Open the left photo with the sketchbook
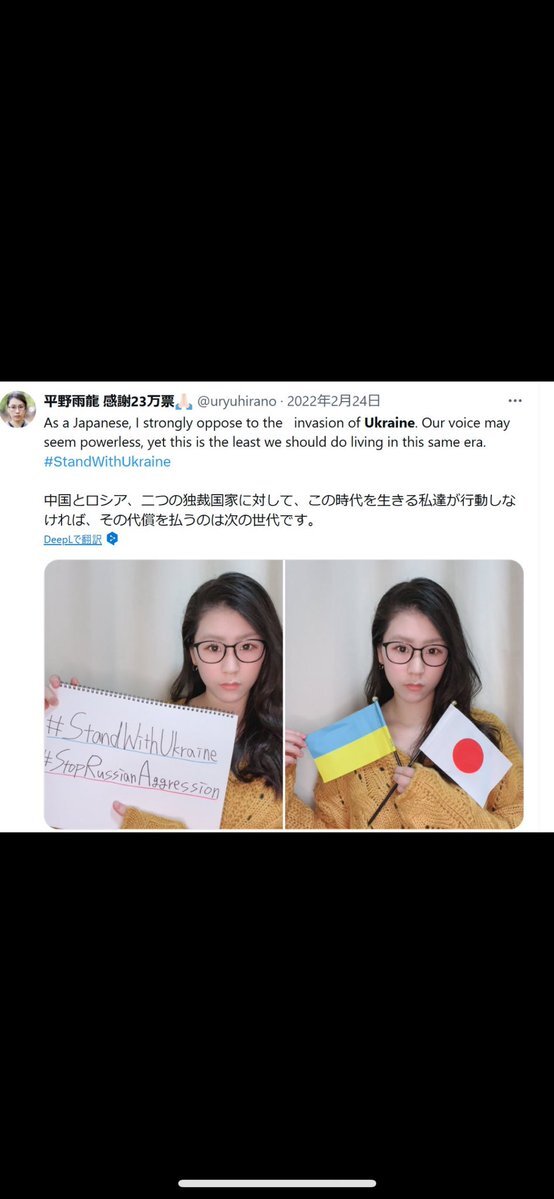554x1199 pixels. pyautogui.click(x=163, y=694)
